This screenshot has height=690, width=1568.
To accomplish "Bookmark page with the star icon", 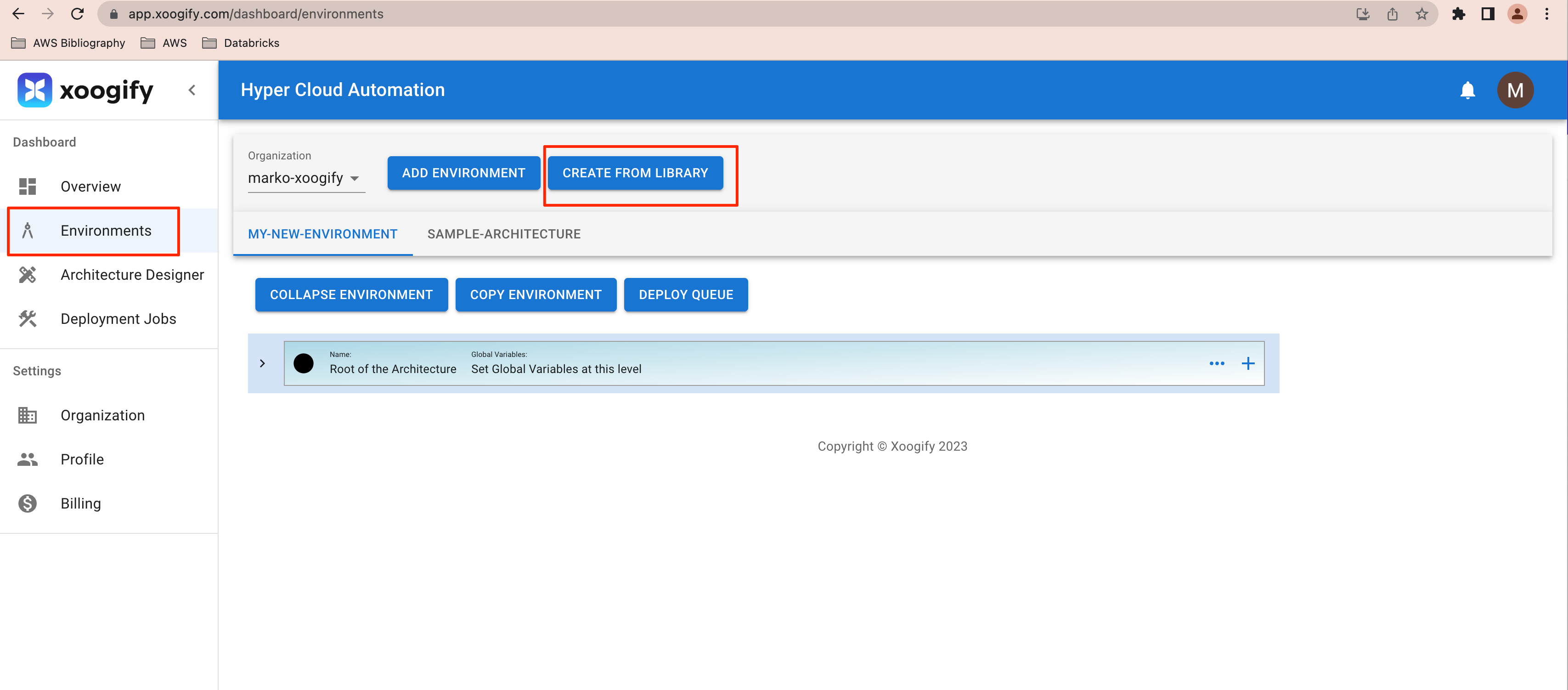I will tap(1421, 14).
